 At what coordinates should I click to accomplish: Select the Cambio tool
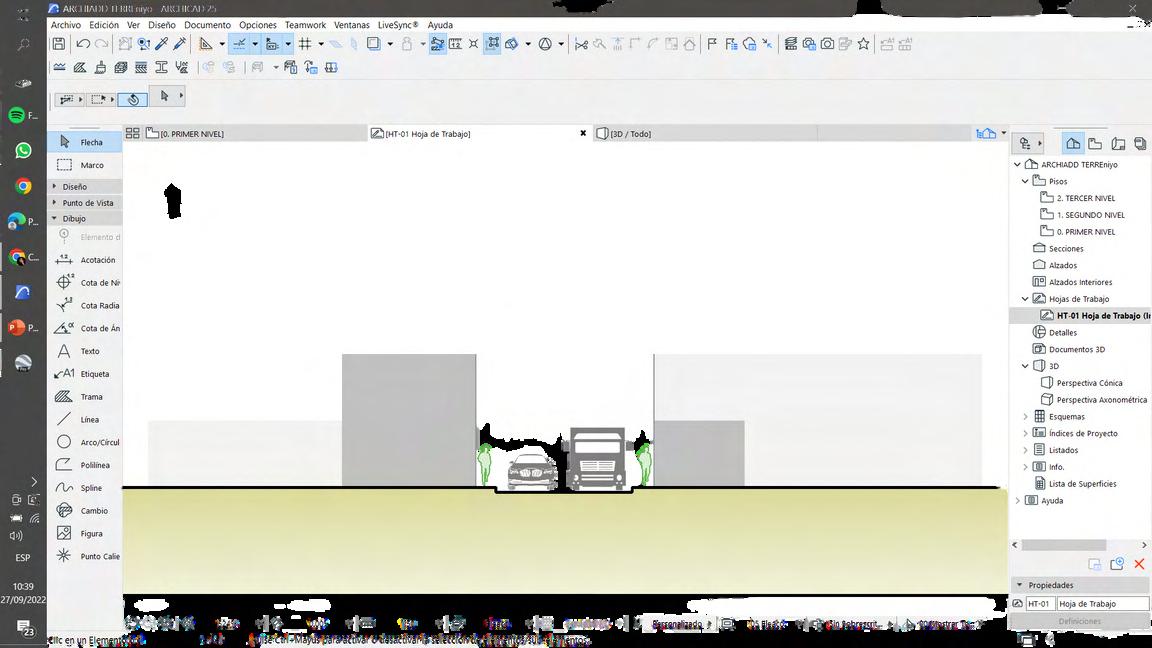click(87, 511)
